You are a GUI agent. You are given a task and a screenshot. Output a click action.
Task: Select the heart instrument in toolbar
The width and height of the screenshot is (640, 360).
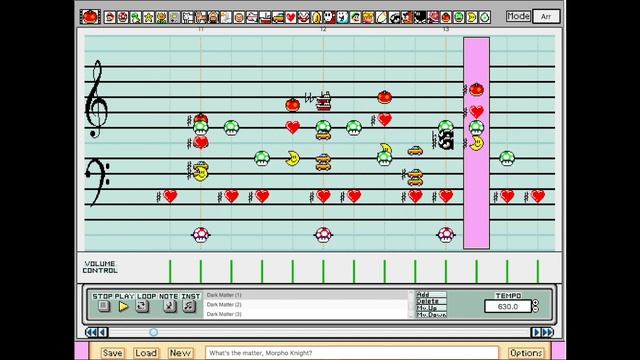[x=291, y=17]
